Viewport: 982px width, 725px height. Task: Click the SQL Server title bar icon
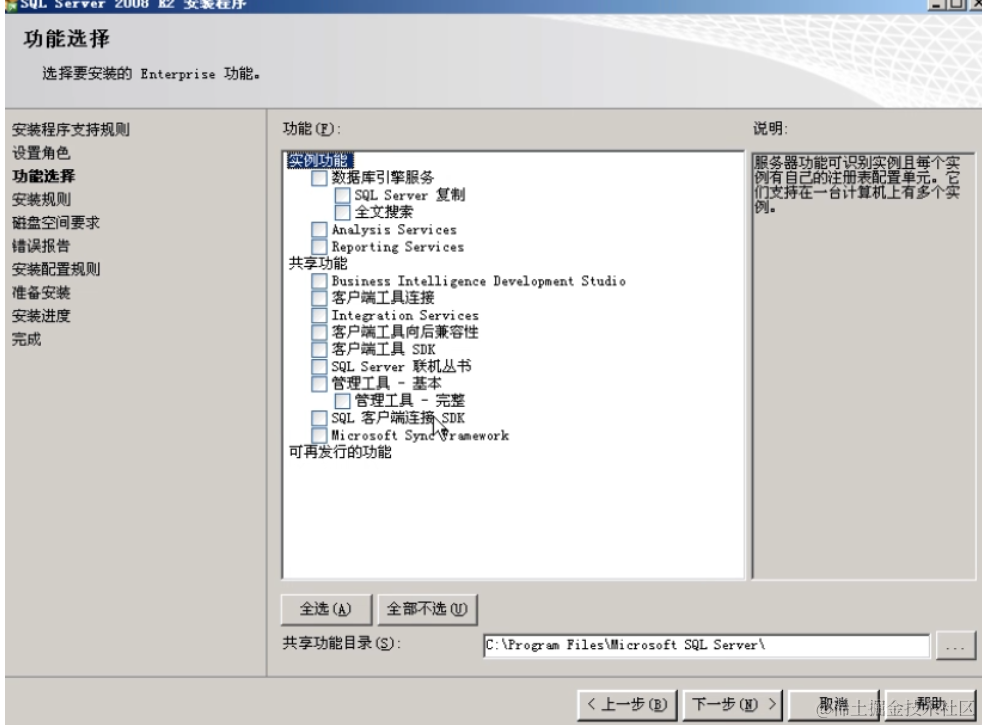tap(11, 5)
